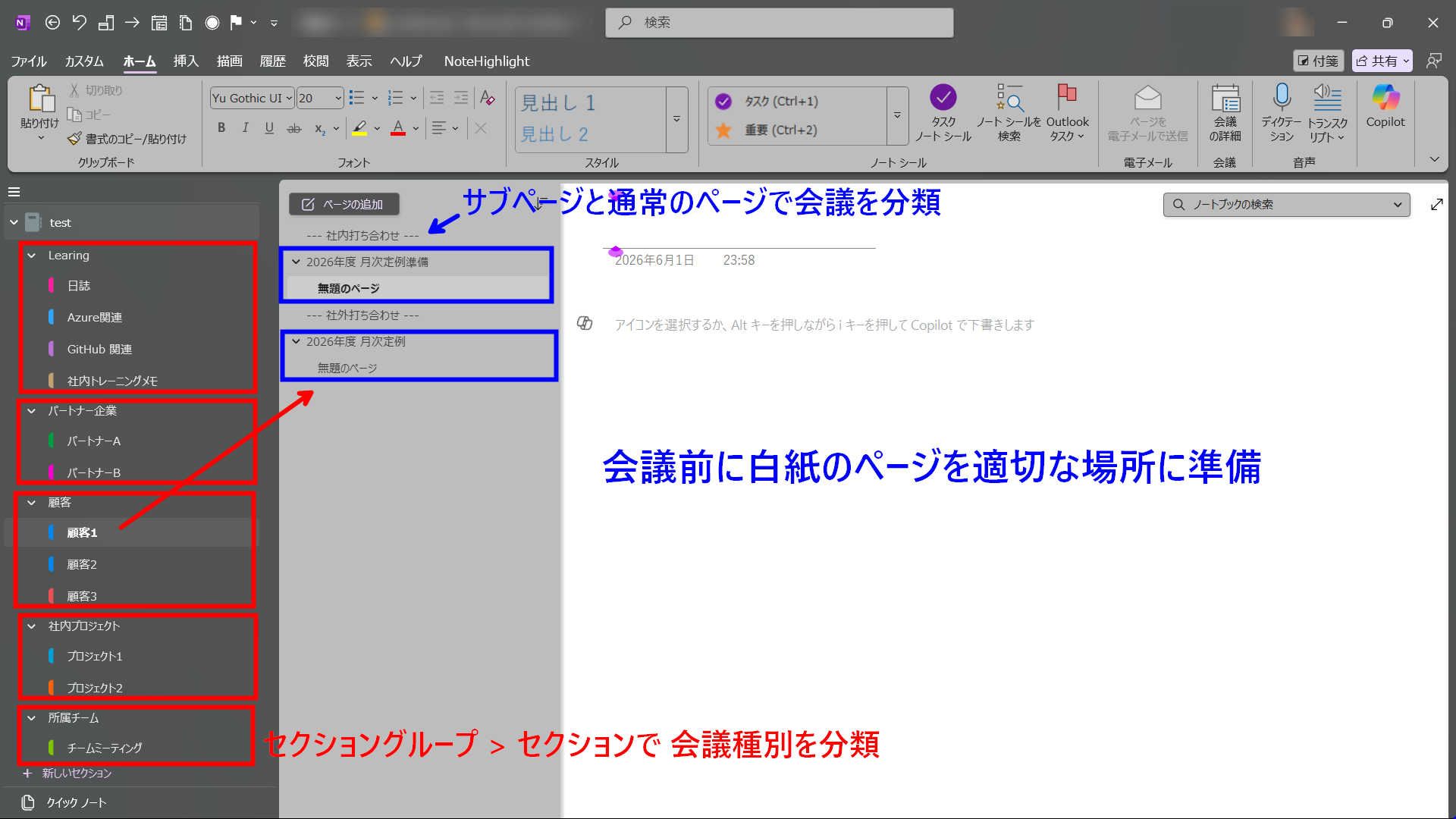1456x819 pixels.
Task: Click the numbered list icon
Action: click(x=395, y=98)
